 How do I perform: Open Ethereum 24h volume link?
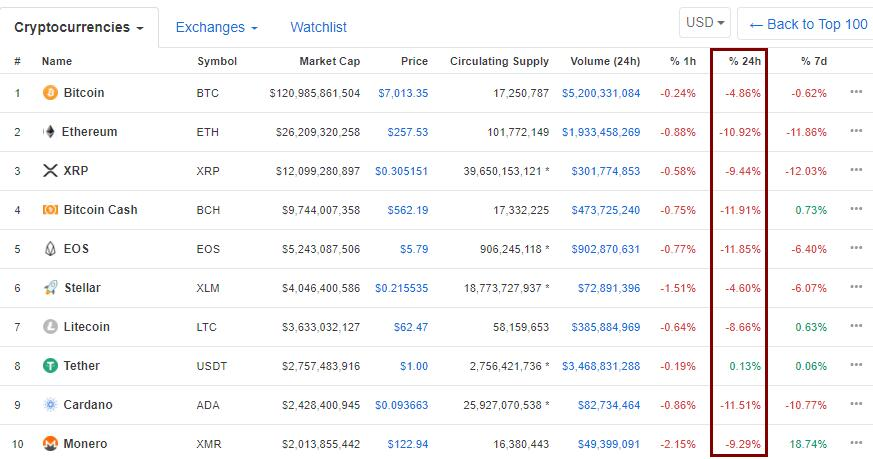click(x=601, y=132)
